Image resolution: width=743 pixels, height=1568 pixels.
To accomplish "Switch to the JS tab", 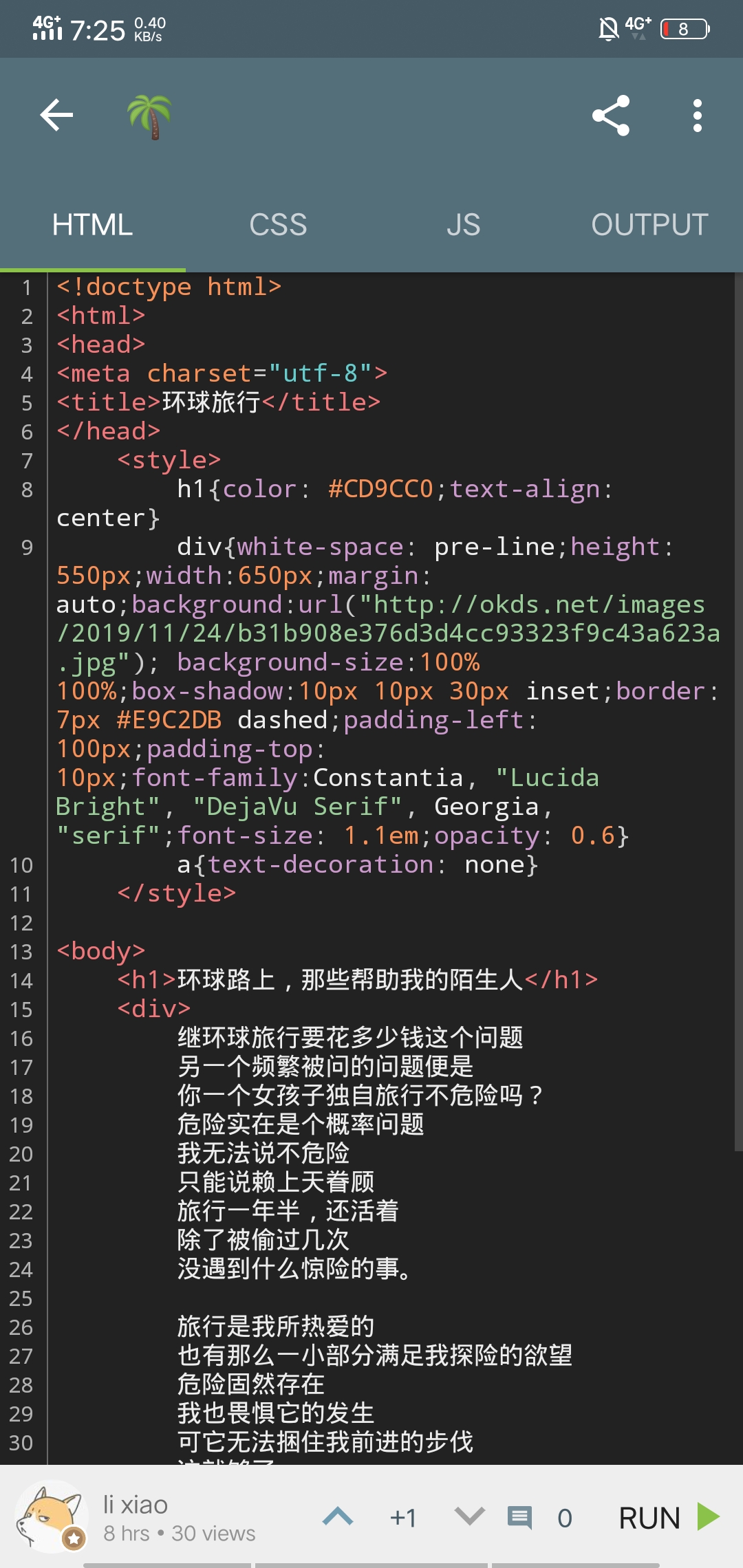I will click(x=464, y=225).
